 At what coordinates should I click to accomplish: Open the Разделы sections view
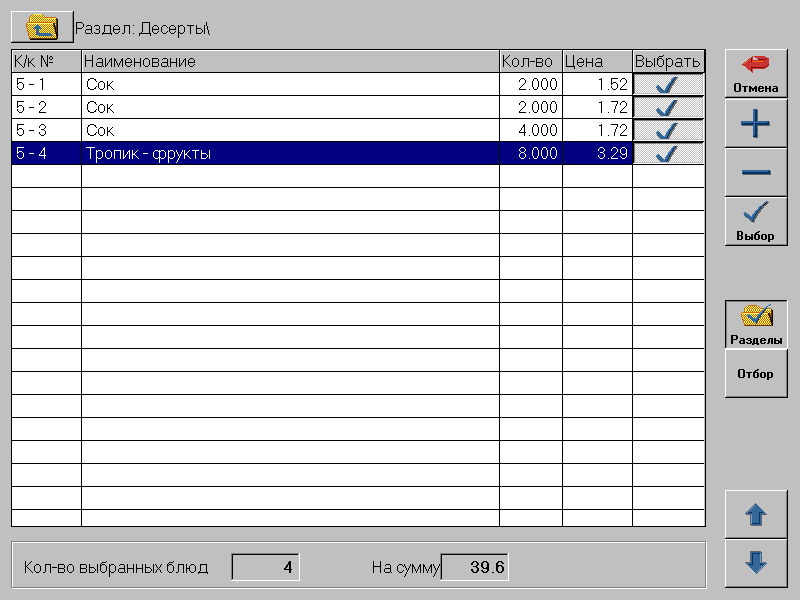[756, 324]
